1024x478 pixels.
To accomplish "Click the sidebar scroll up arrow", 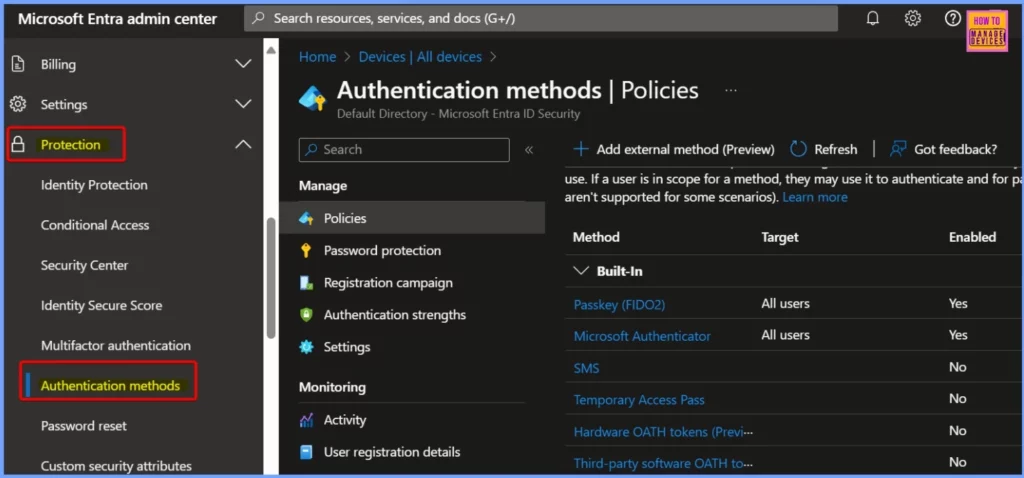I will [x=271, y=50].
